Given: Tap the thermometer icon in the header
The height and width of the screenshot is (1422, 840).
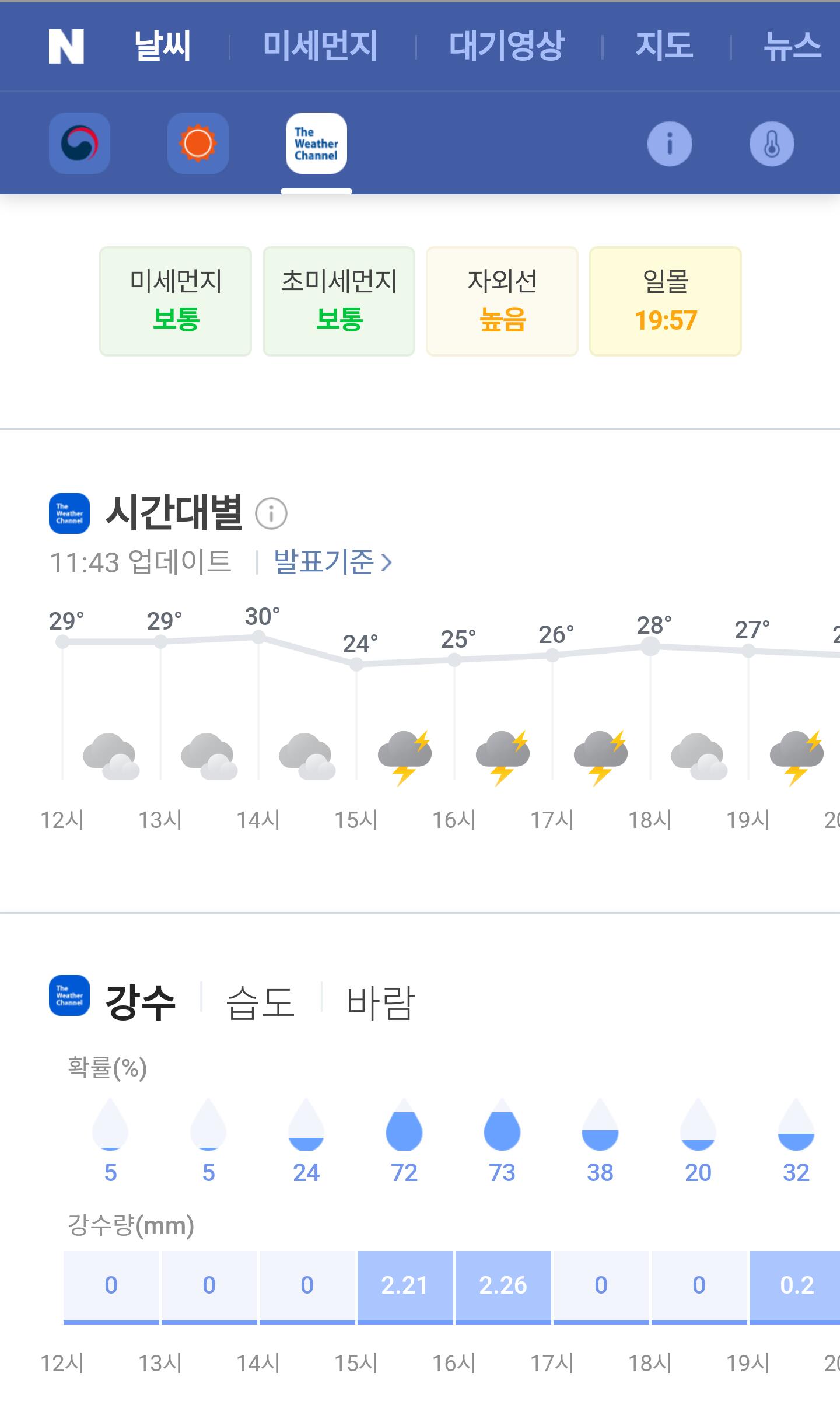Looking at the screenshot, I should click(x=771, y=144).
